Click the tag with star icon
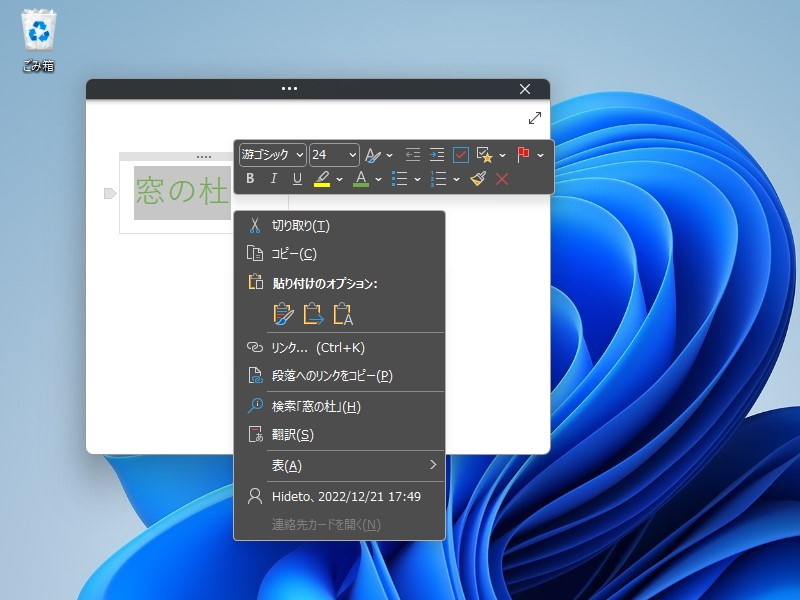The width and height of the screenshot is (800, 600). click(484, 155)
